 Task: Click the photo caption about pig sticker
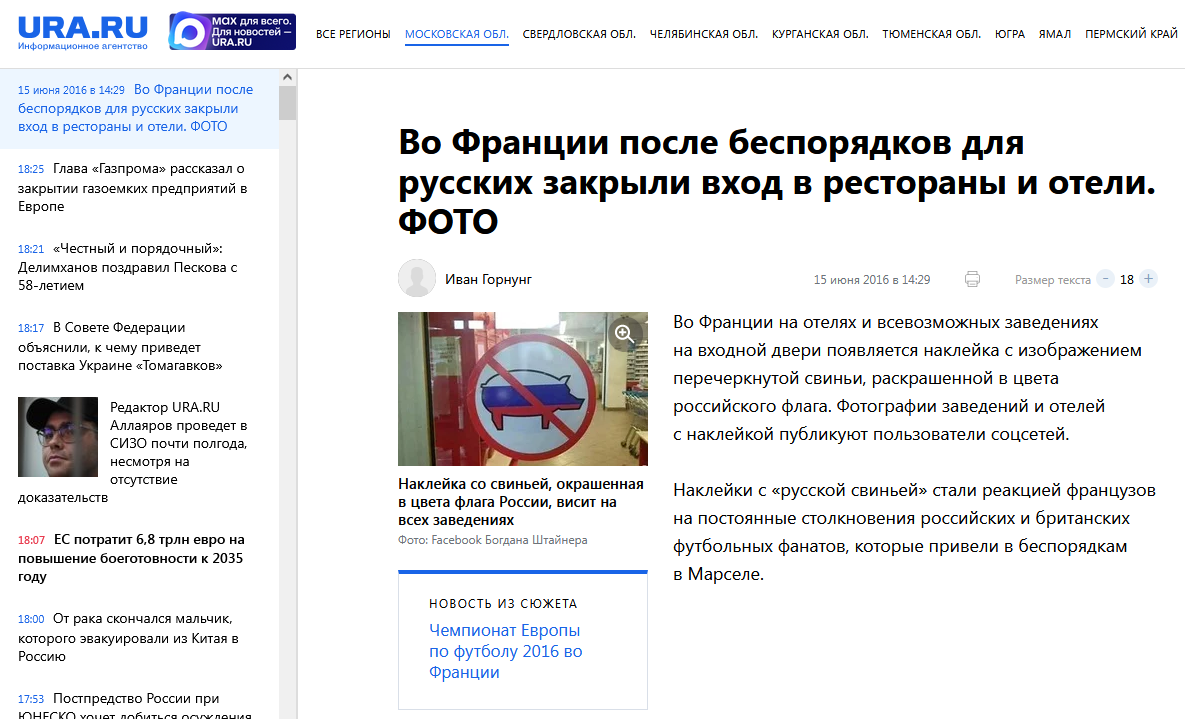click(x=521, y=502)
